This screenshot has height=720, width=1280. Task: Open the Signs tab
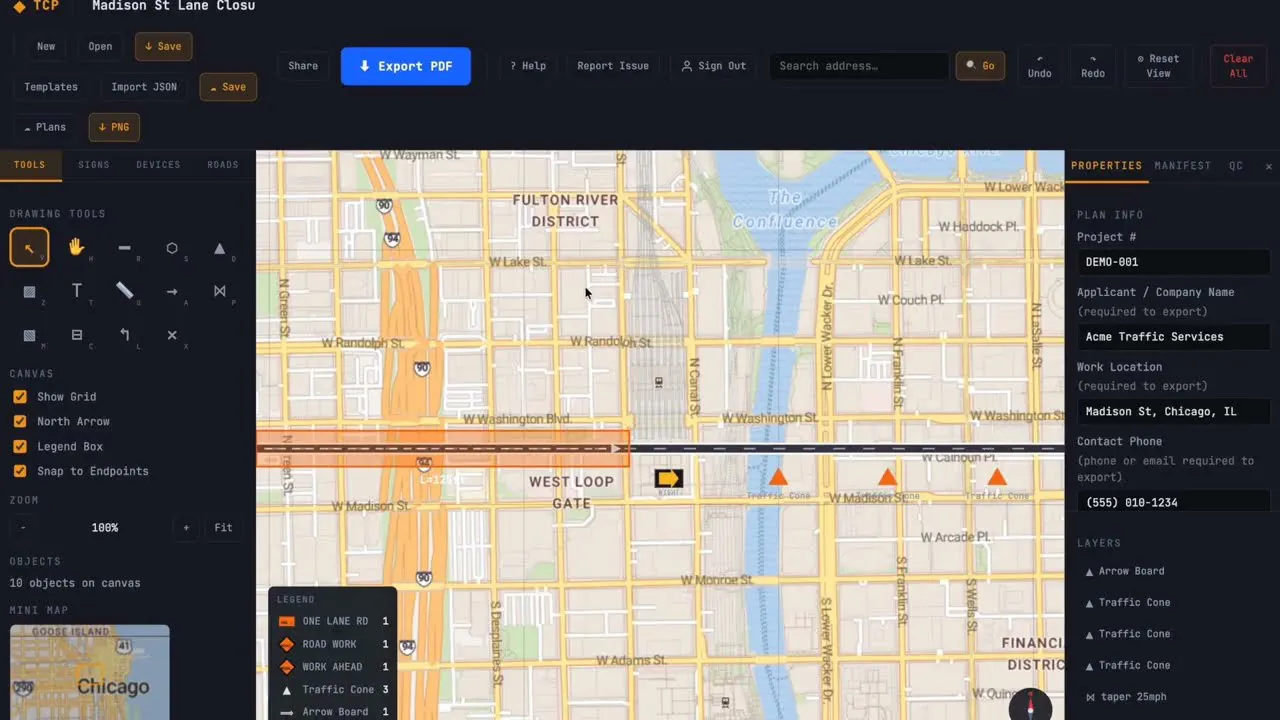(x=94, y=165)
